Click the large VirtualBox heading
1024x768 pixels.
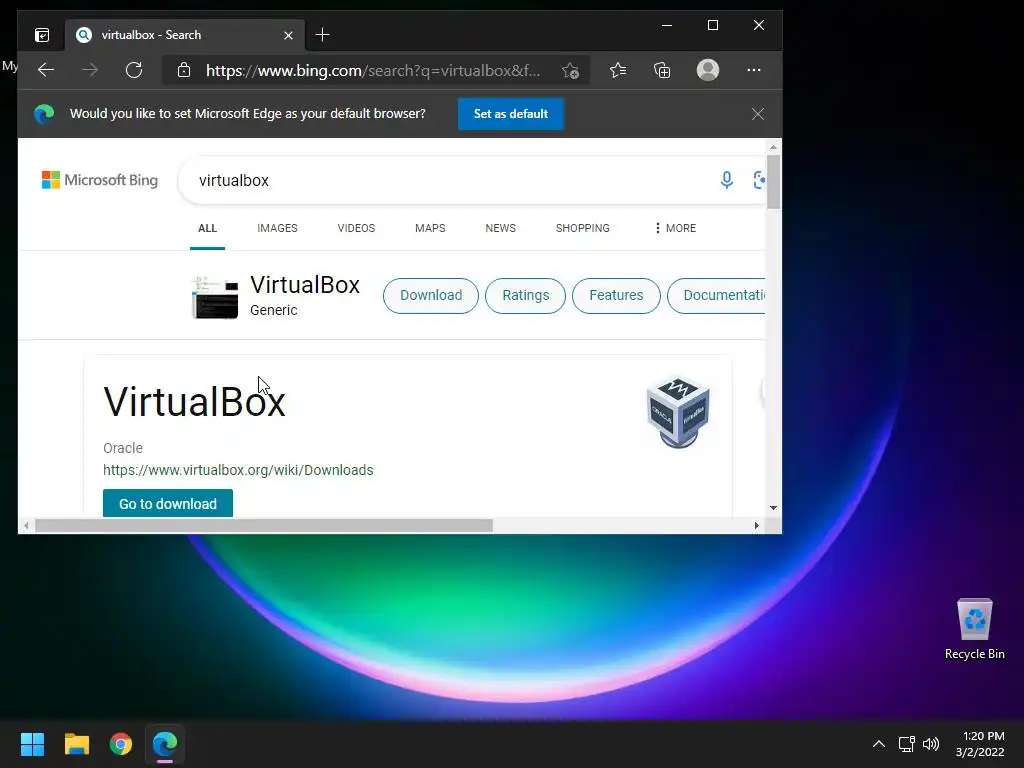coord(195,401)
